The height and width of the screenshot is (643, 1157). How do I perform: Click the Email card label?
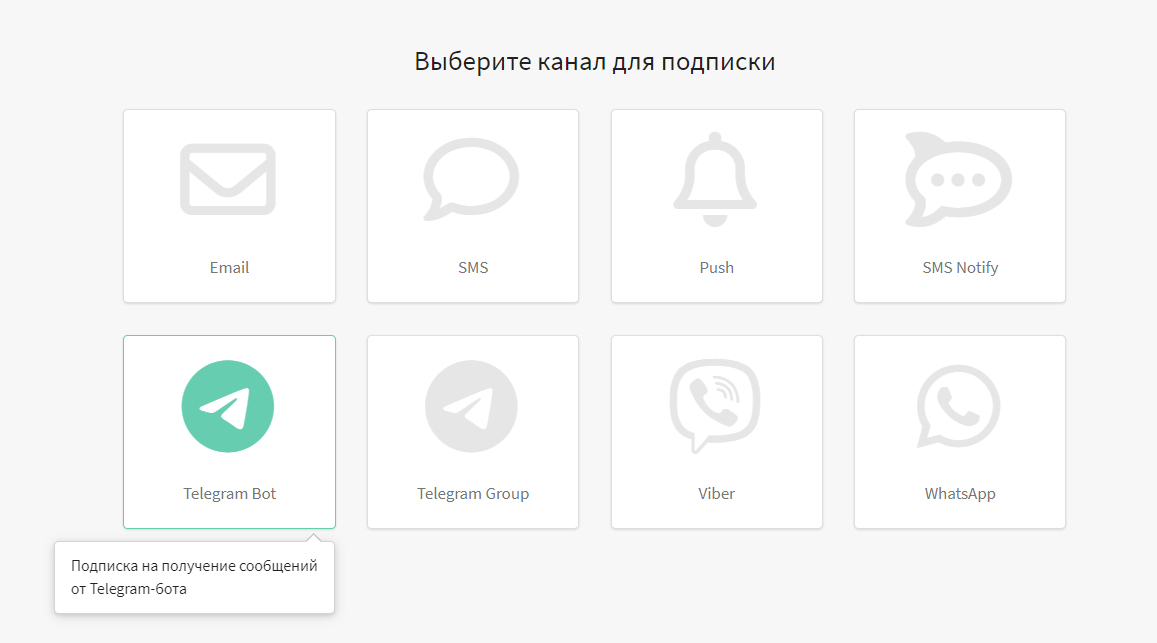[x=229, y=267]
